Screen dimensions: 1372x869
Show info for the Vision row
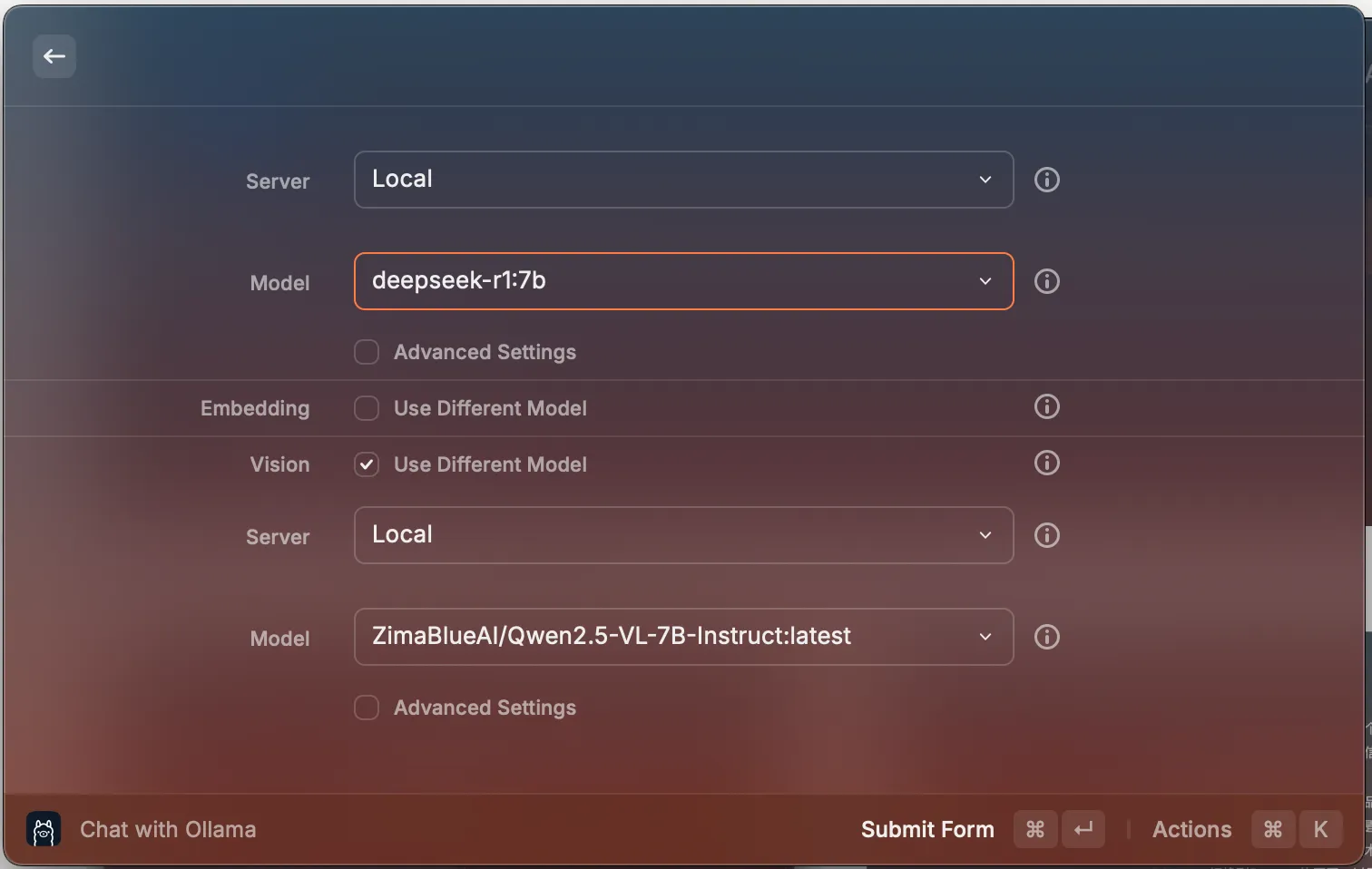click(1046, 463)
